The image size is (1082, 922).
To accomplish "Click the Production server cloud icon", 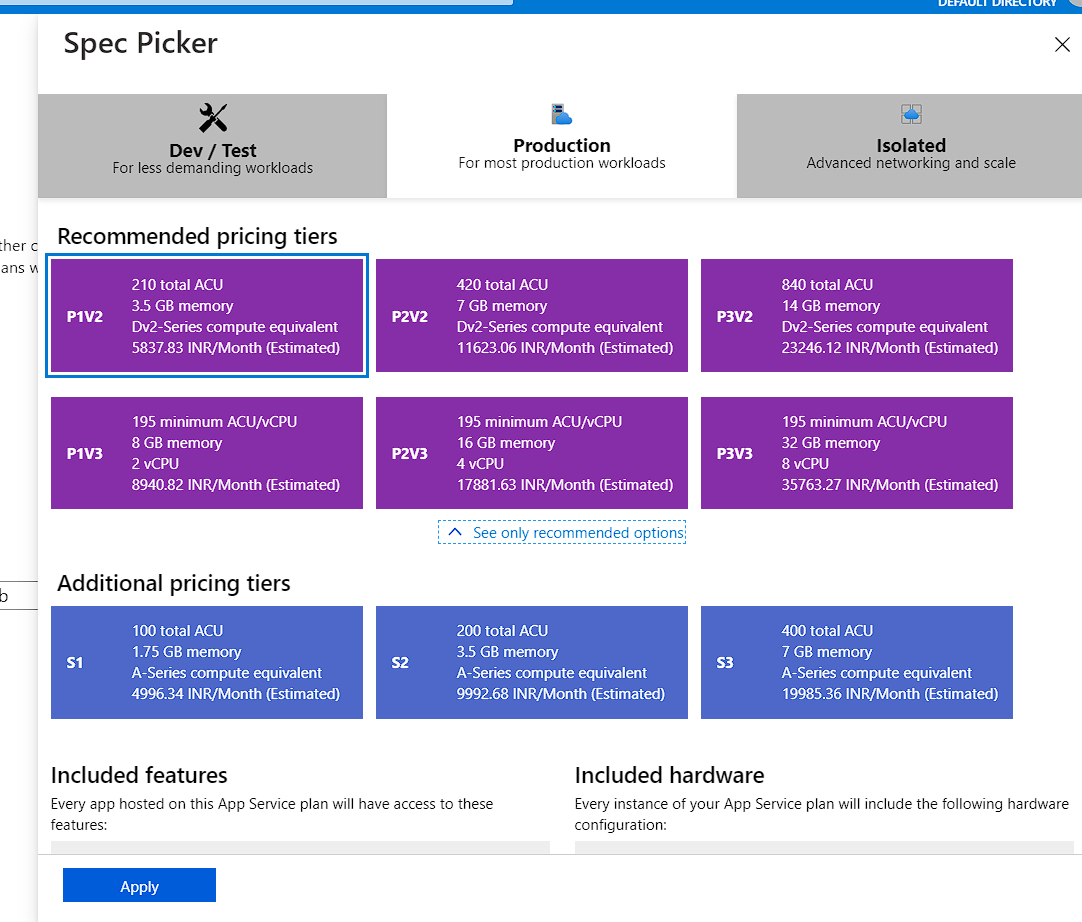I will (x=562, y=114).
